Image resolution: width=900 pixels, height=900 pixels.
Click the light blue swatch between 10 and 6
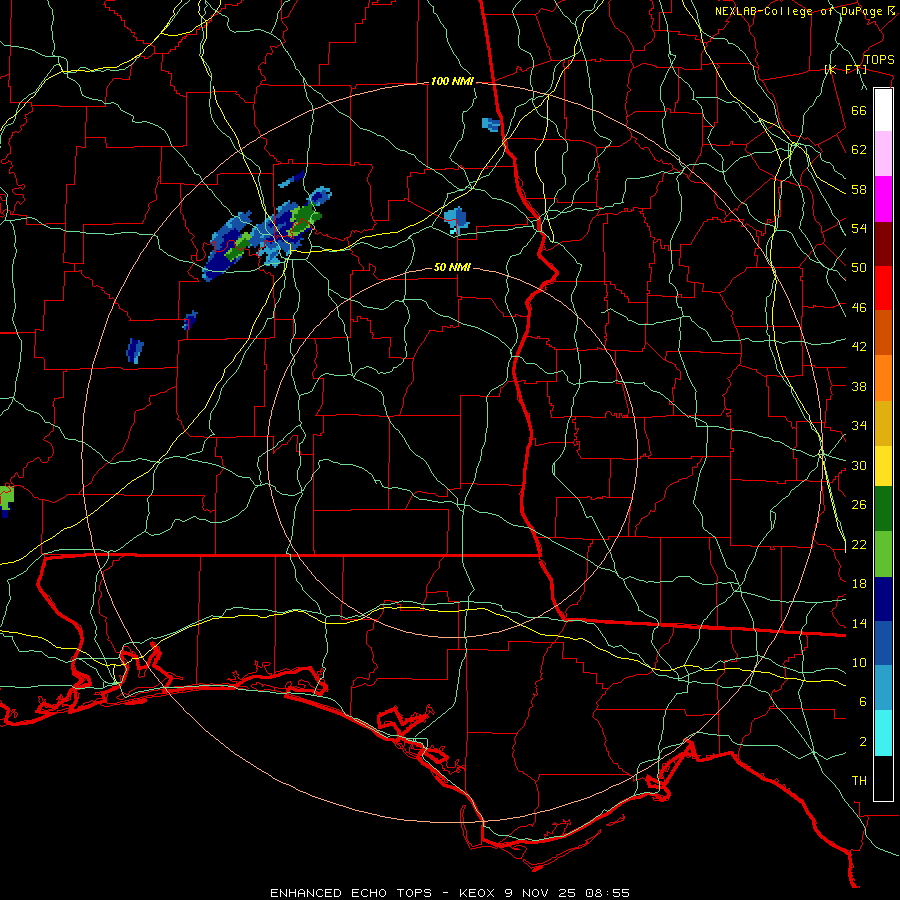[x=883, y=688]
